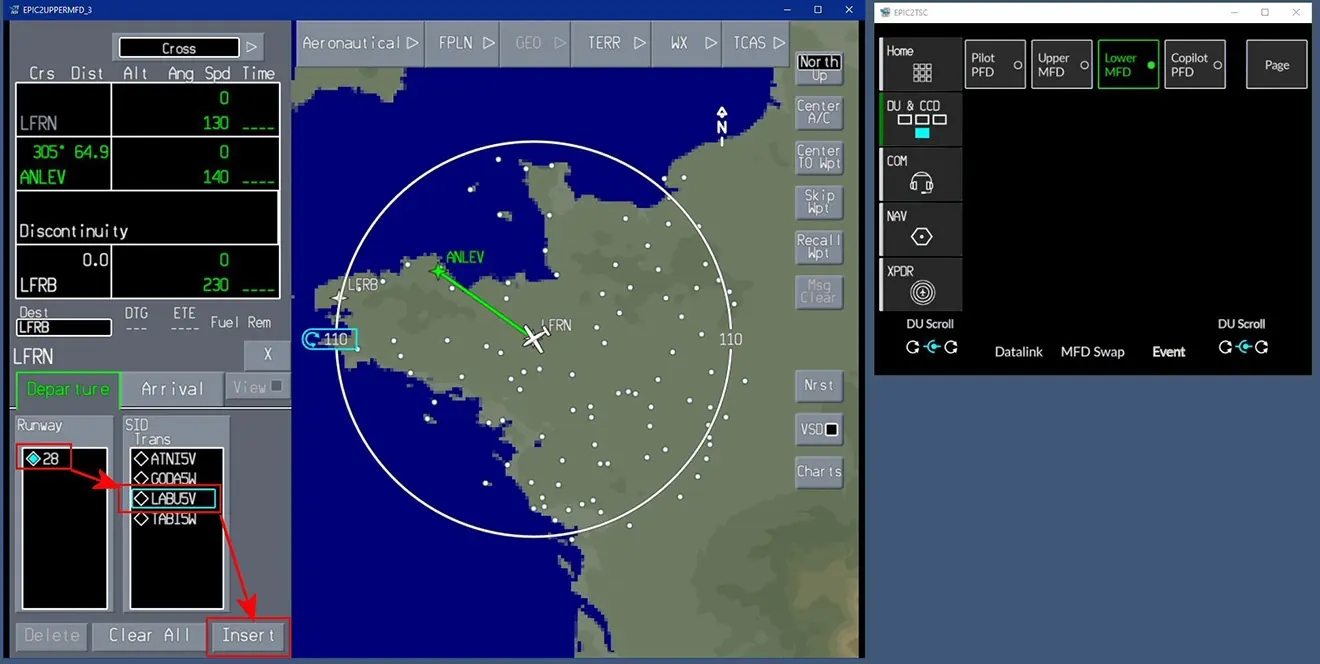Click clockwise arrow of DU Scroll beside Event

pos(1262,347)
